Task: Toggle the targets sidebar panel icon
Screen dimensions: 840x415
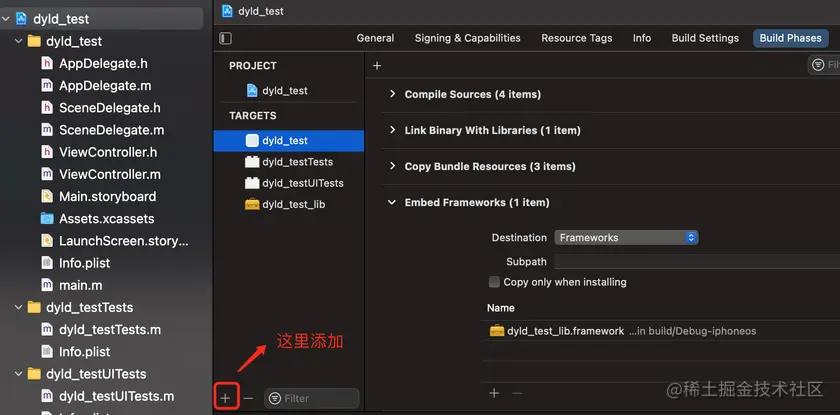Action: coord(226,38)
